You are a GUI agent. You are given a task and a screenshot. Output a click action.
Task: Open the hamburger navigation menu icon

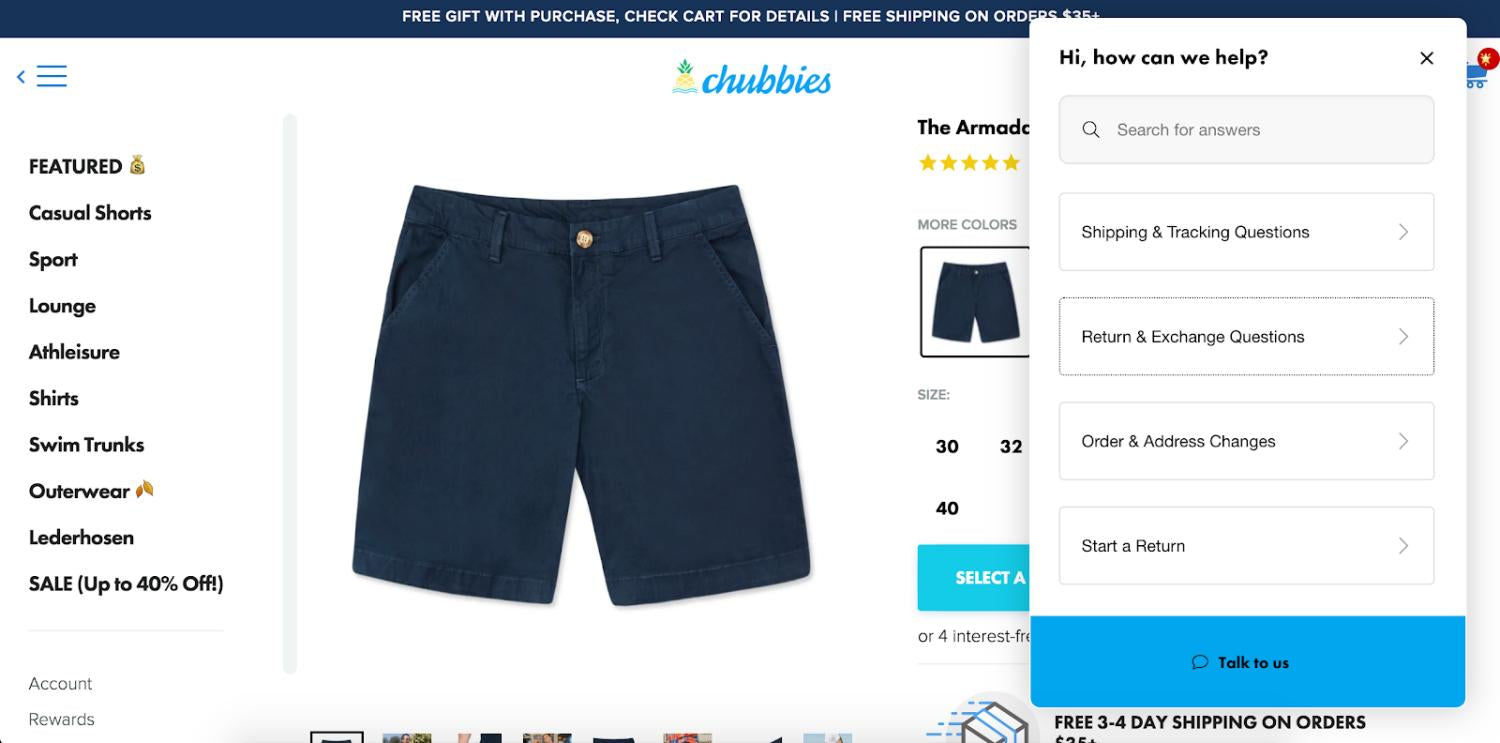coord(52,76)
